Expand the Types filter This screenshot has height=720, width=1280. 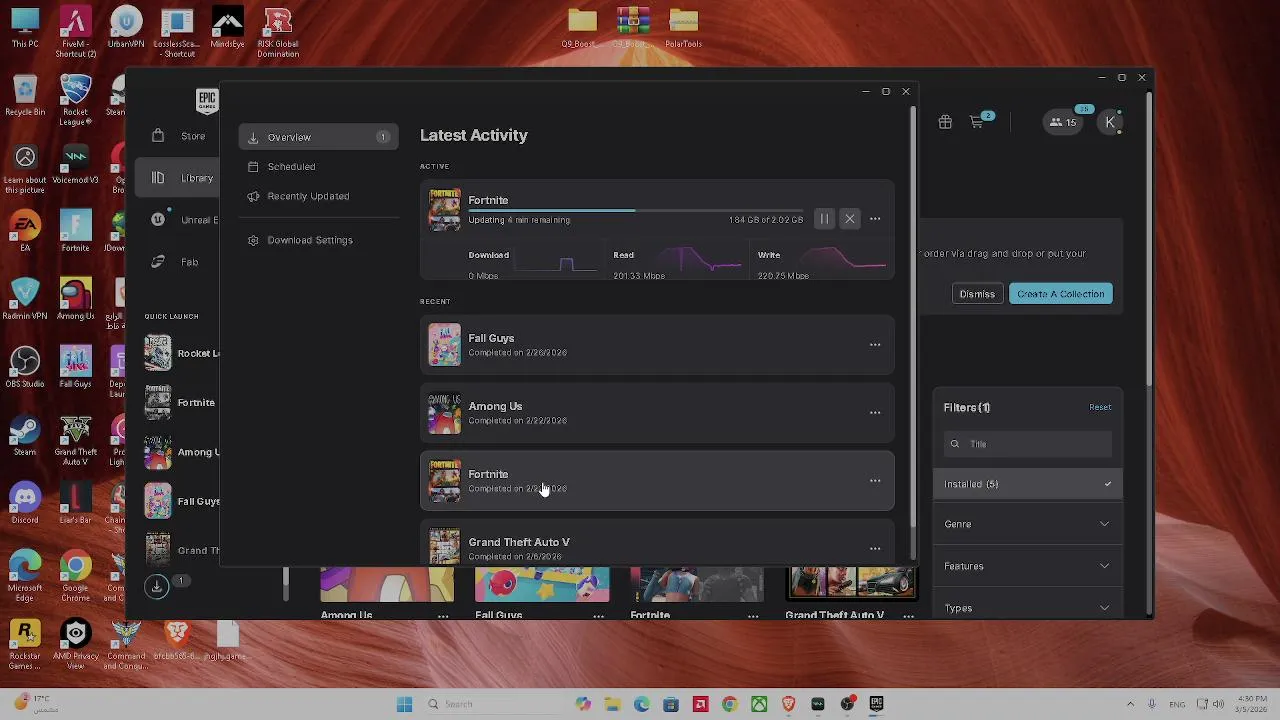pyautogui.click(x=1028, y=608)
